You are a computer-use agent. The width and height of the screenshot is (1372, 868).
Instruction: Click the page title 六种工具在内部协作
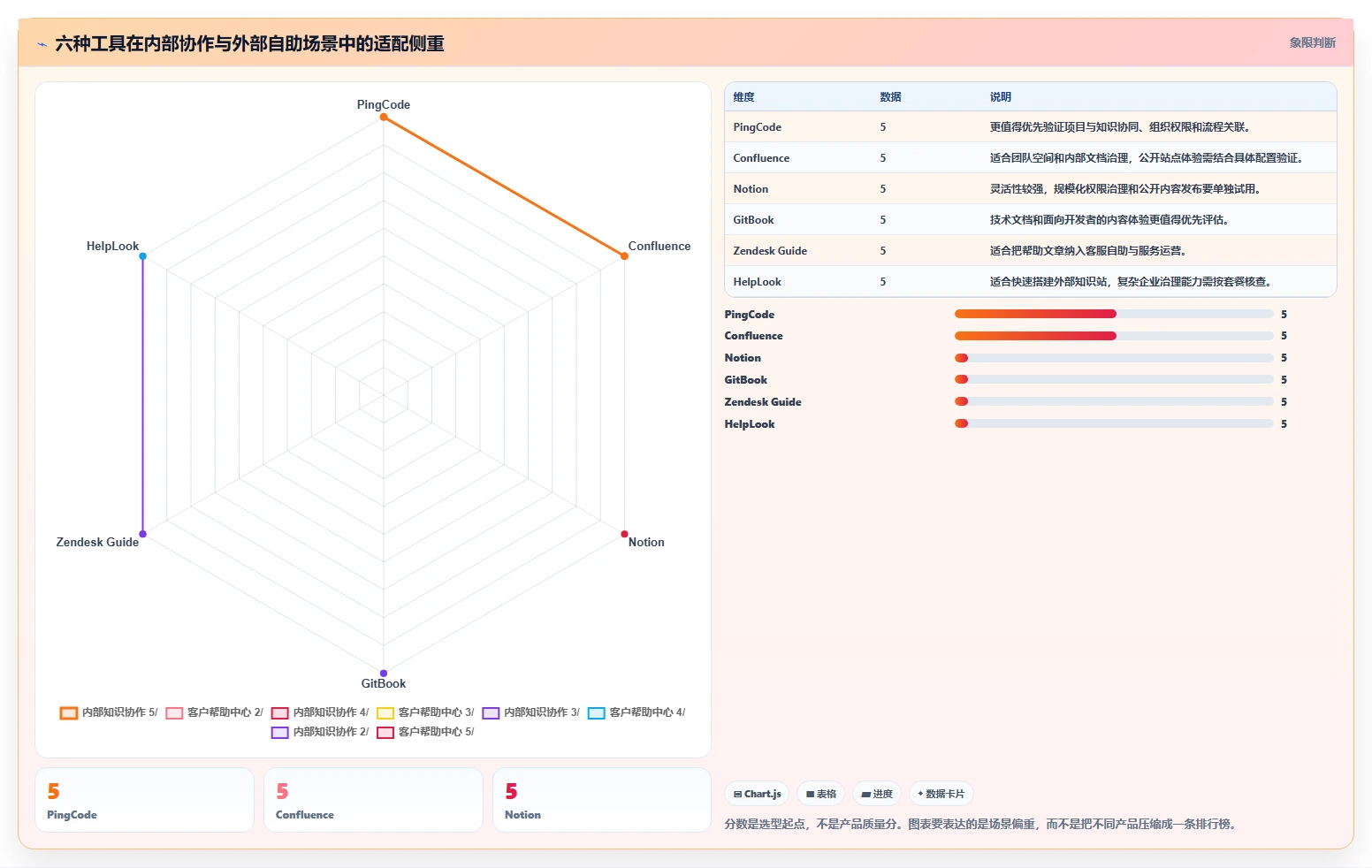(x=249, y=43)
